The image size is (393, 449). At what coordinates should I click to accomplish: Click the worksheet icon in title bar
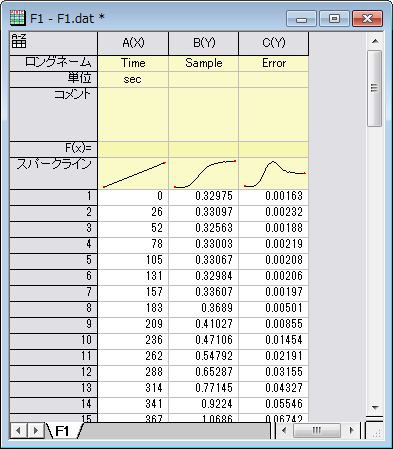[18, 18]
